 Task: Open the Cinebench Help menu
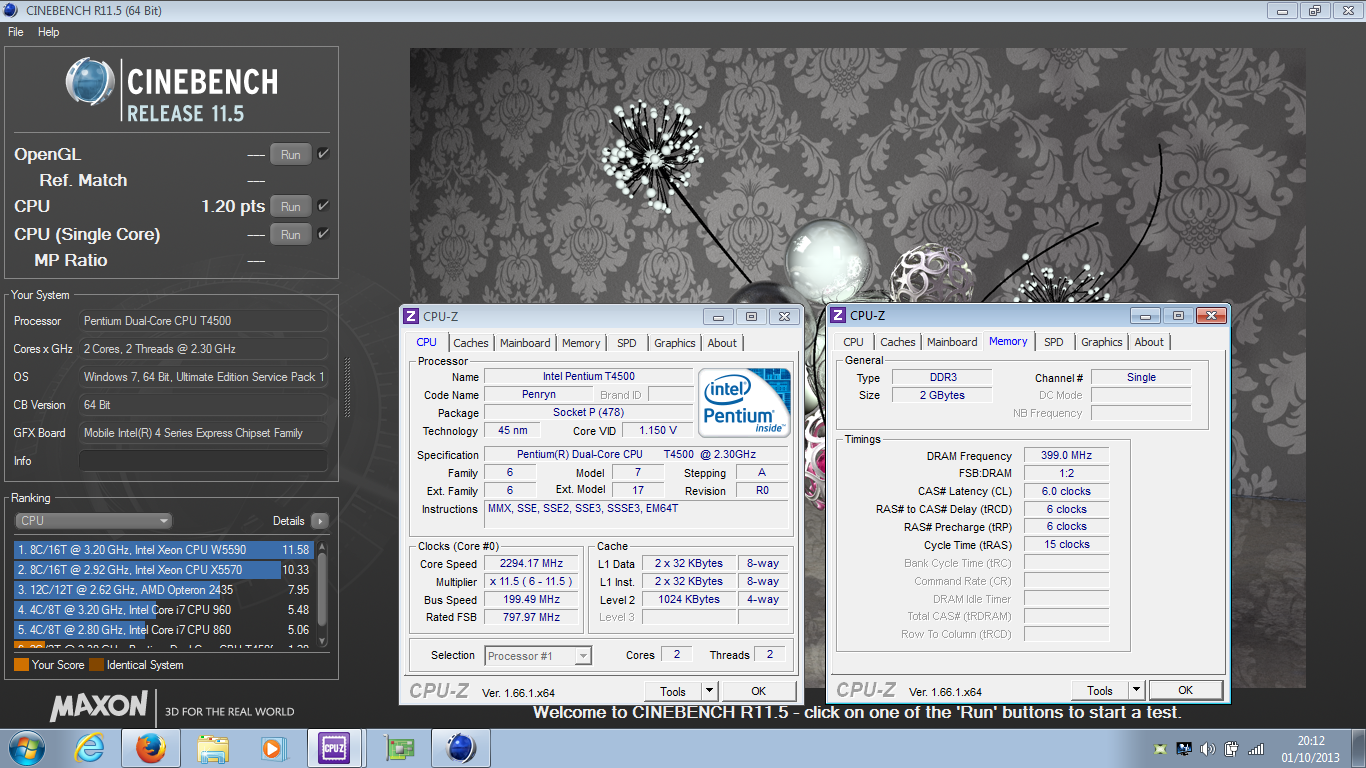(x=48, y=32)
